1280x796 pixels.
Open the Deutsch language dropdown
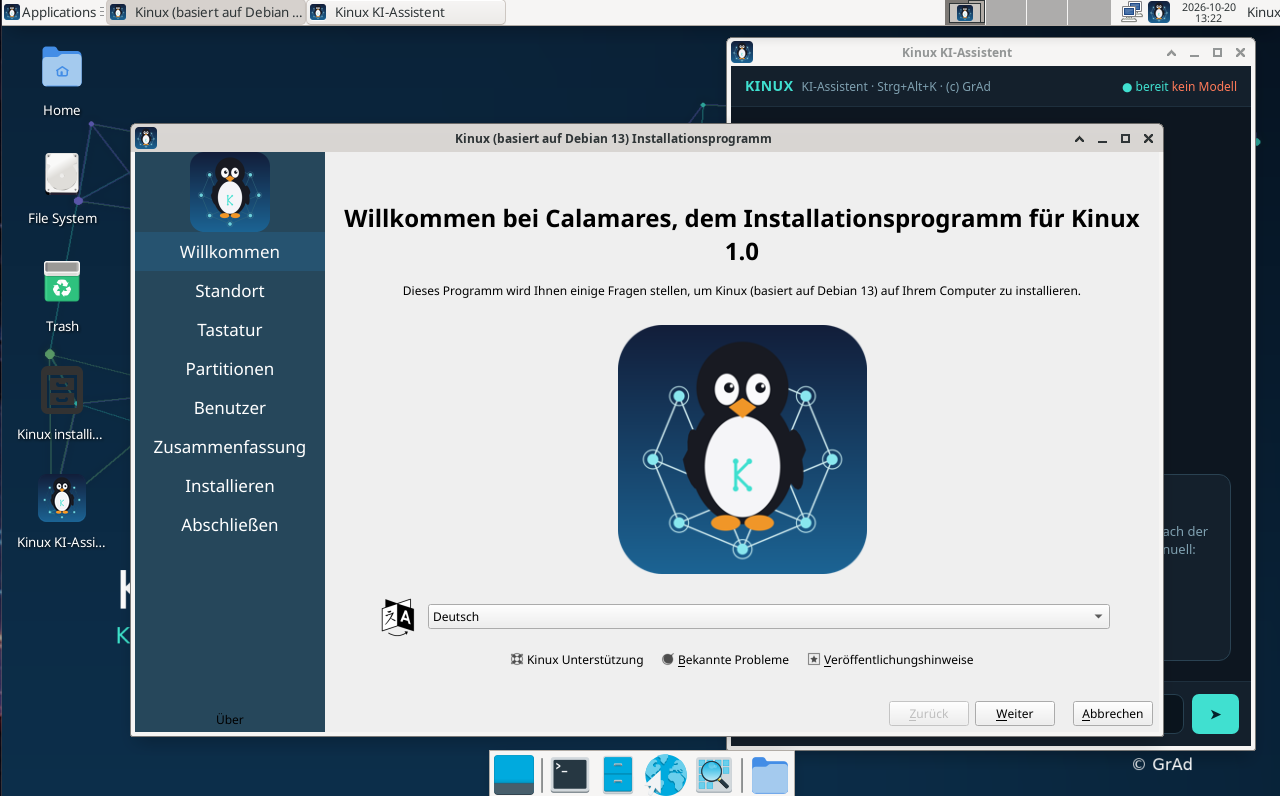click(768, 617)
